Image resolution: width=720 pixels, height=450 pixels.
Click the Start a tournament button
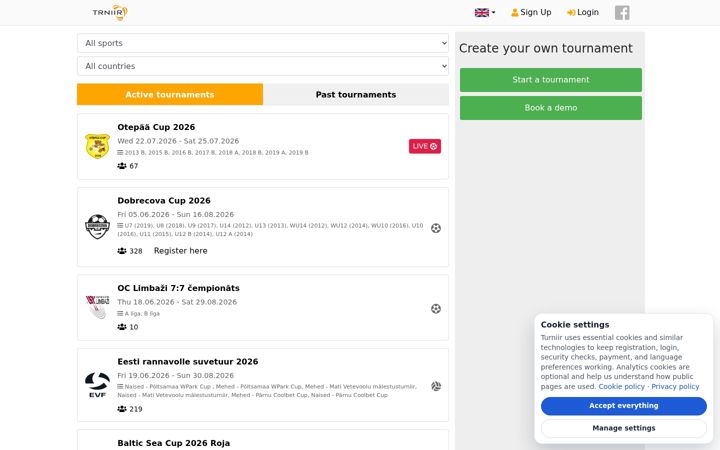(551, 80)
